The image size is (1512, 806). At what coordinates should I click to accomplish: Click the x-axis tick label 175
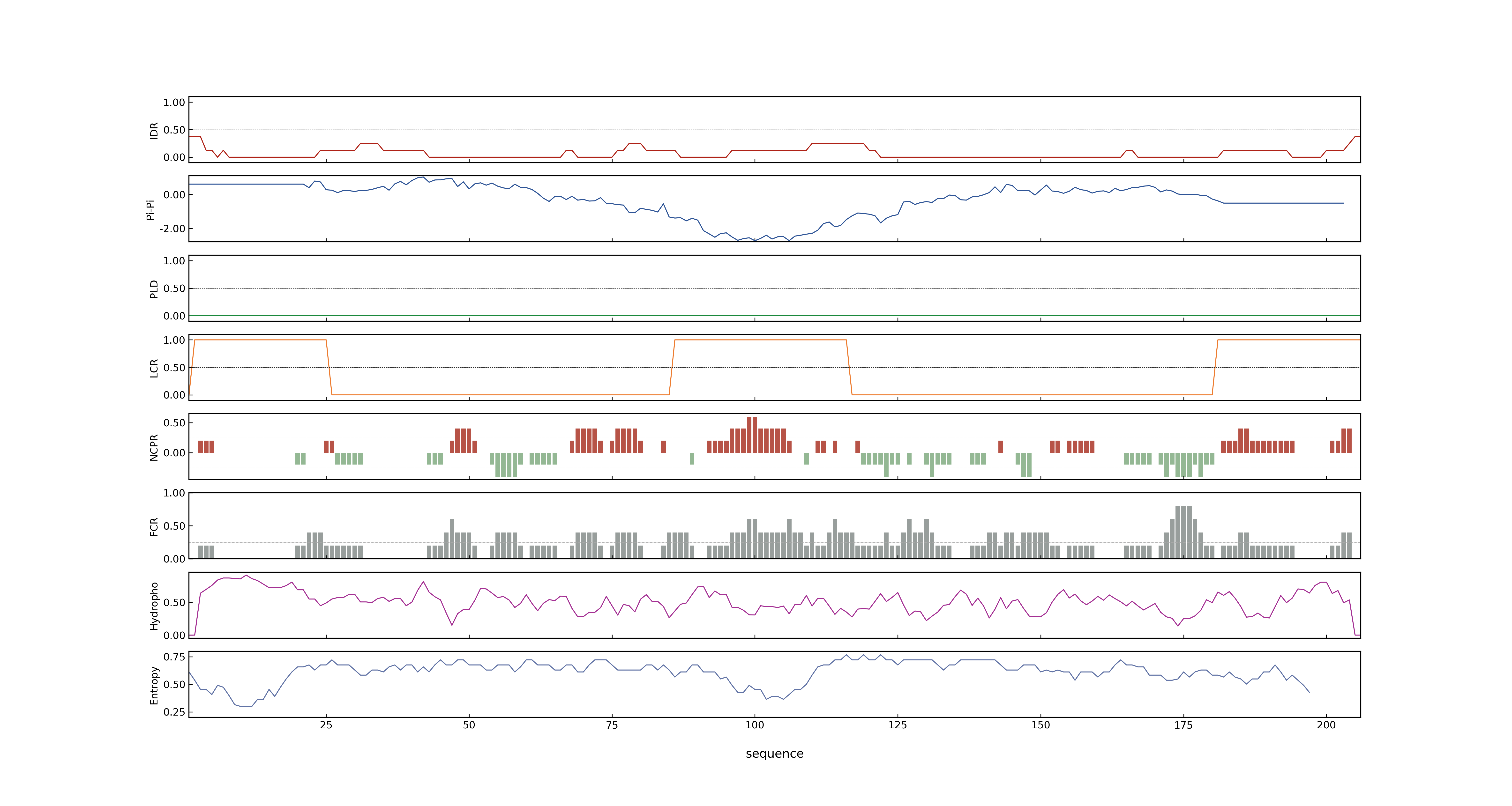(1183, 725)
